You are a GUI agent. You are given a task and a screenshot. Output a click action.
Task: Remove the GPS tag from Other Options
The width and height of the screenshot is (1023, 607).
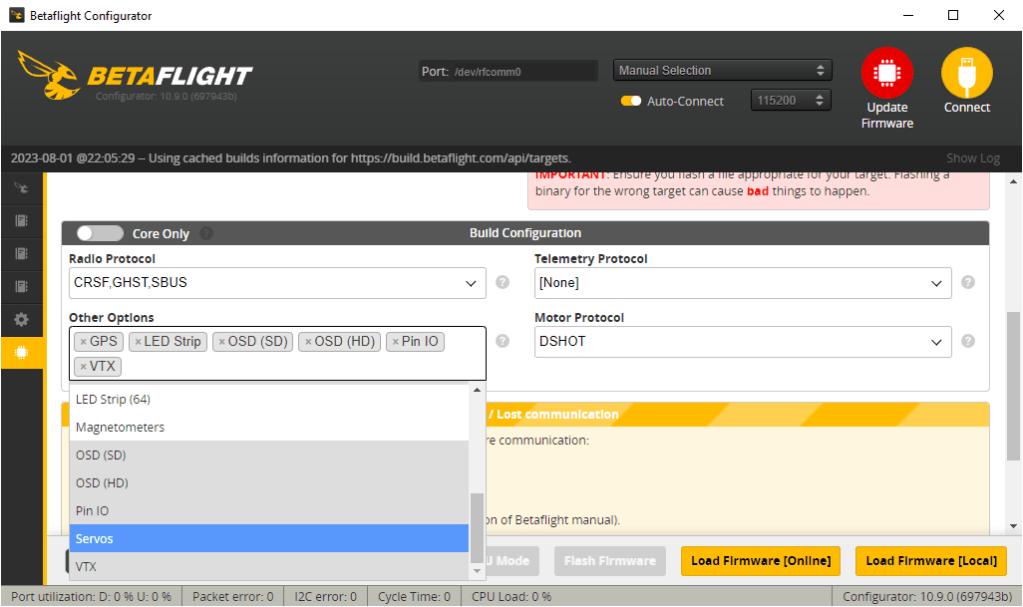(x=83, y=342)
